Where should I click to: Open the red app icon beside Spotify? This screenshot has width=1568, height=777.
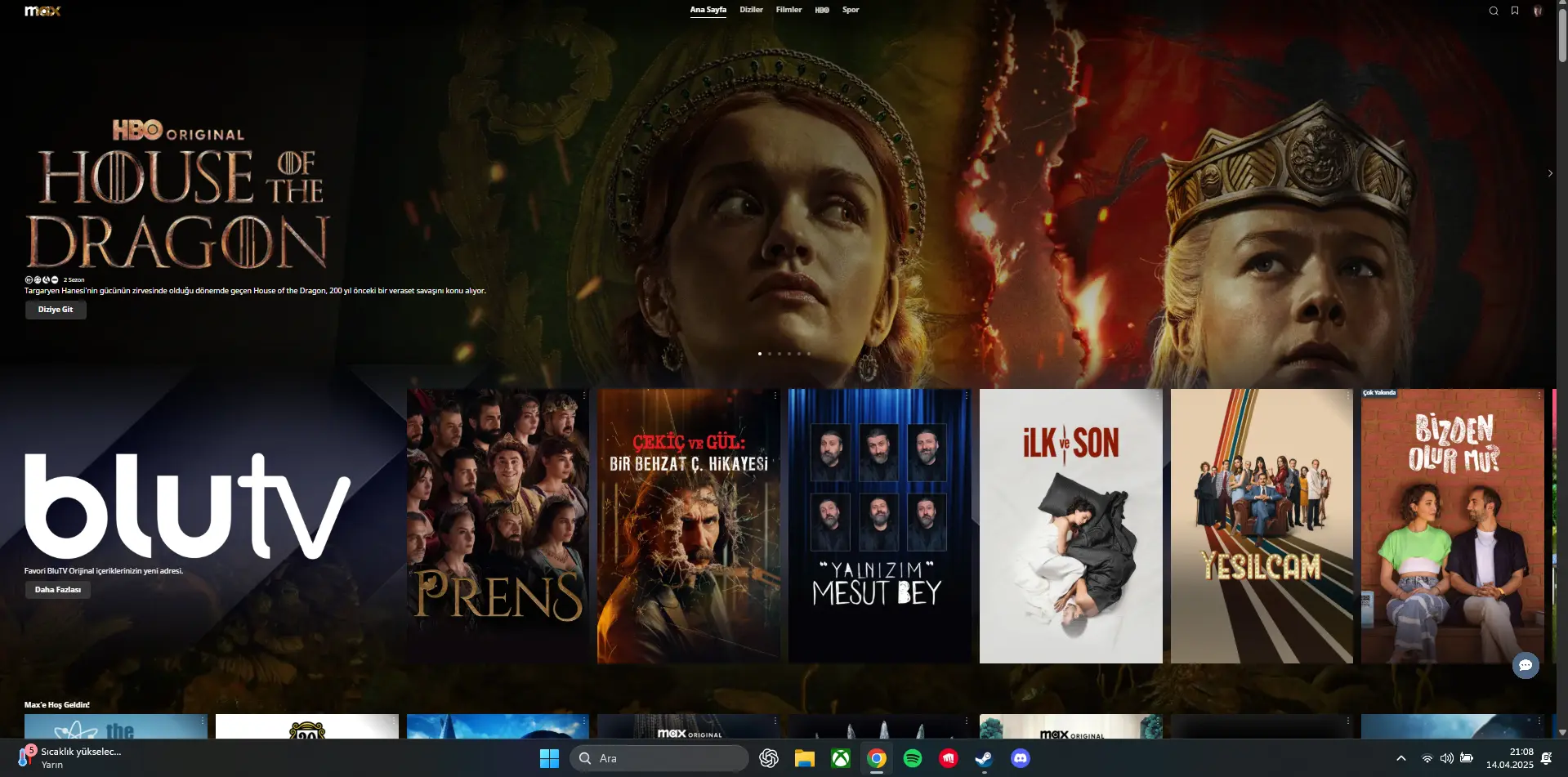[949, 758]
